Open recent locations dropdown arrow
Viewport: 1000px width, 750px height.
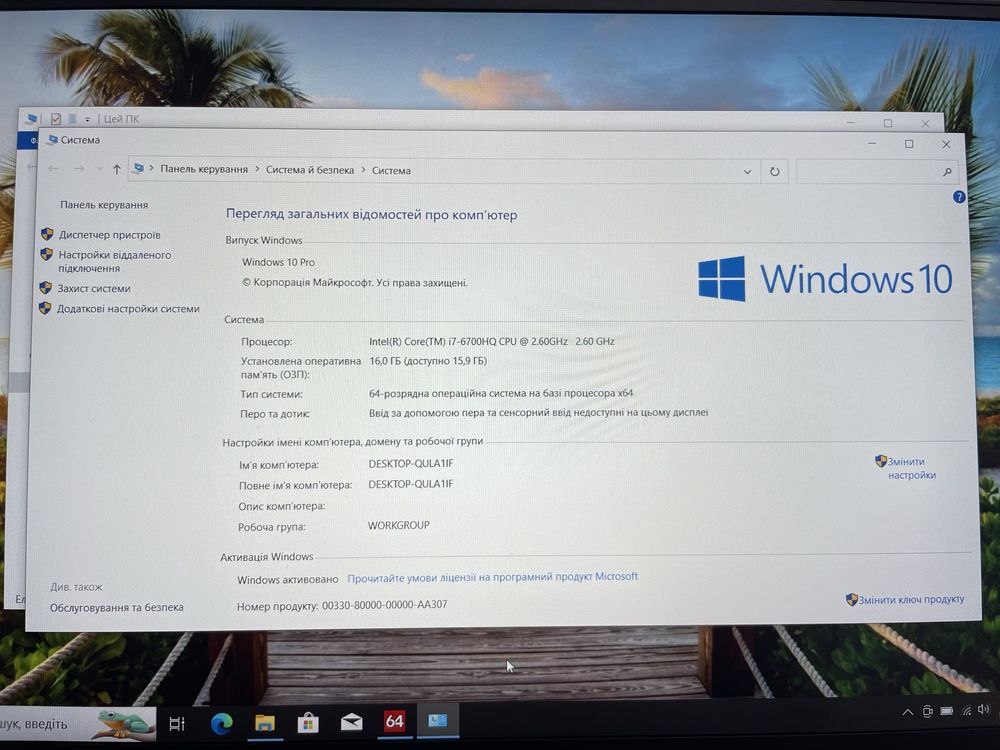click(99, 169)
